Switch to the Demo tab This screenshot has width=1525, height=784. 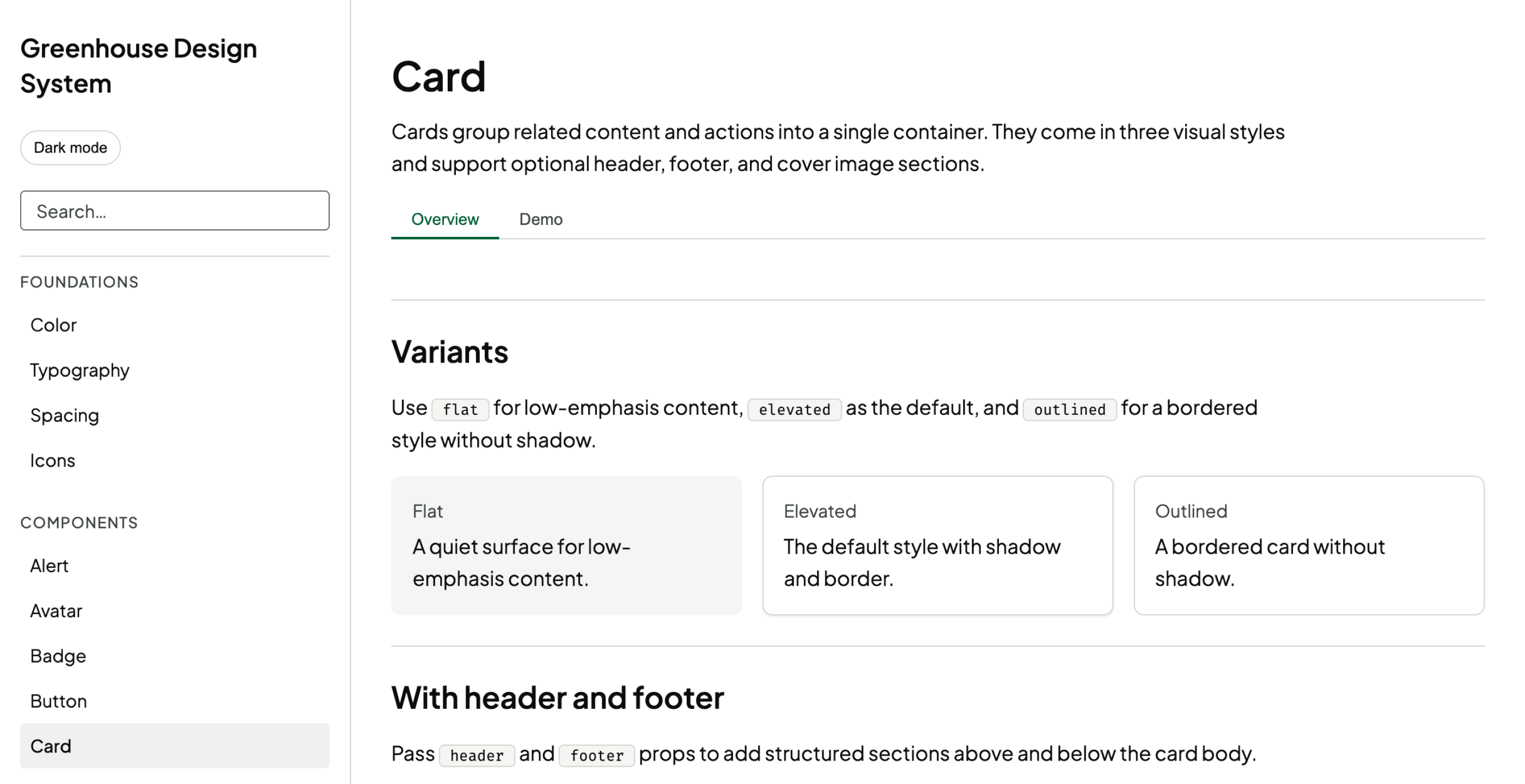coord(540,219)
